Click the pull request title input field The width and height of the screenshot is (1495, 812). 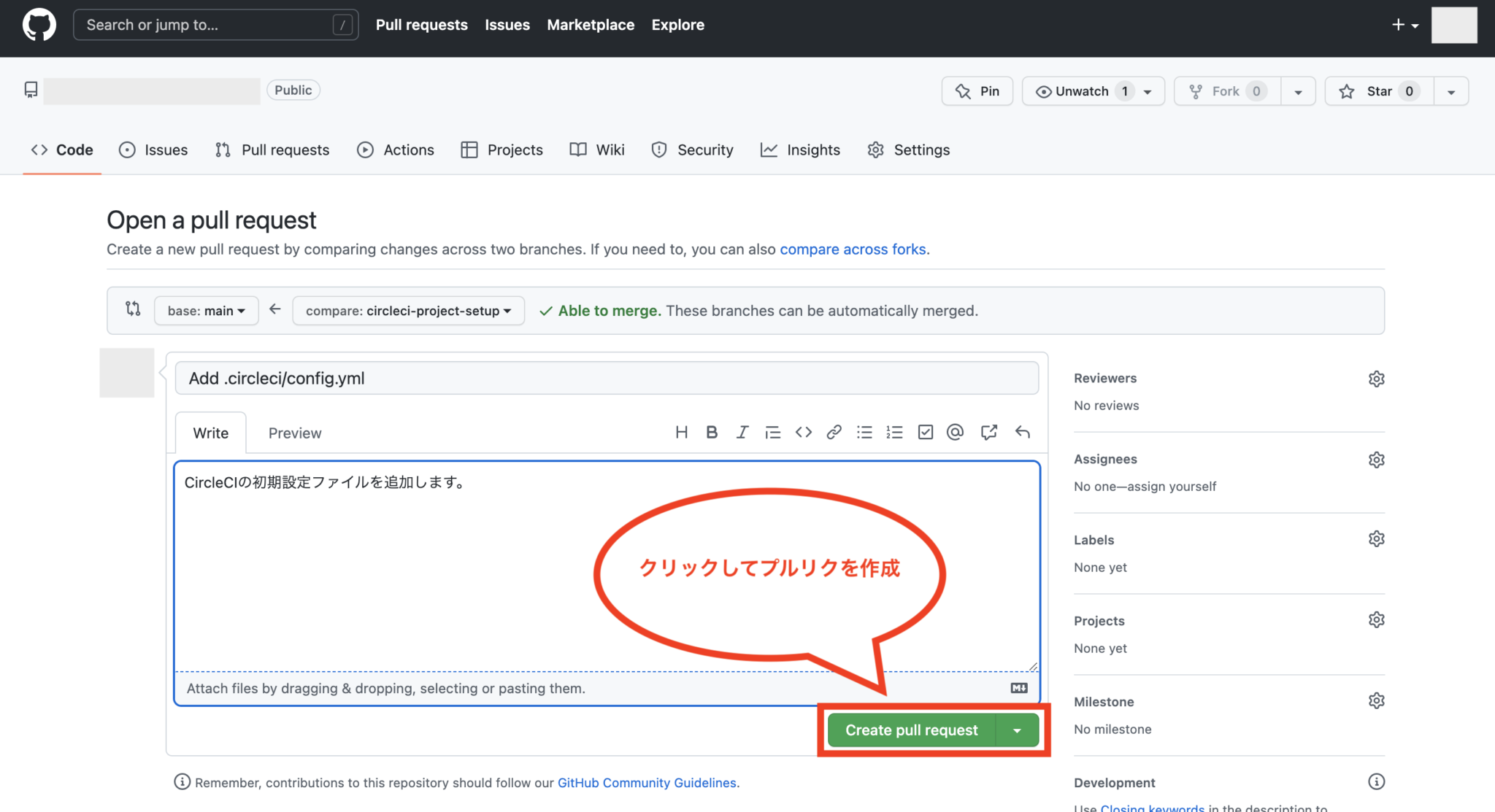607,378
